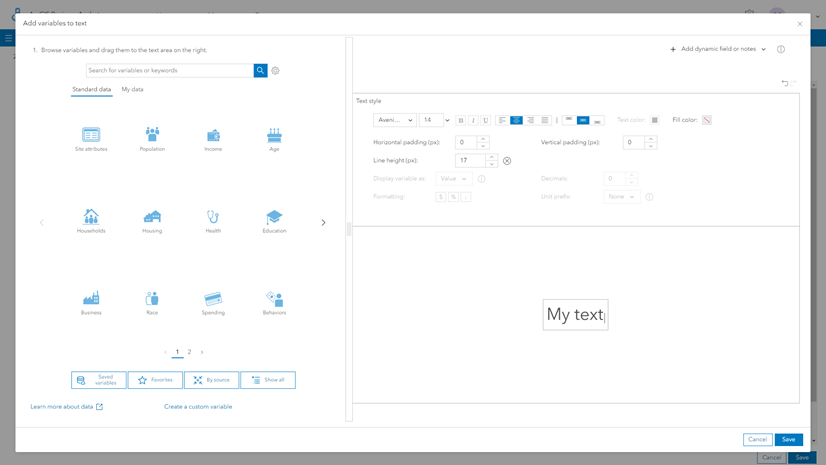Click Cancel in the dialog
The height and width of the screenshot is (465, 826).
coord(758,439)
